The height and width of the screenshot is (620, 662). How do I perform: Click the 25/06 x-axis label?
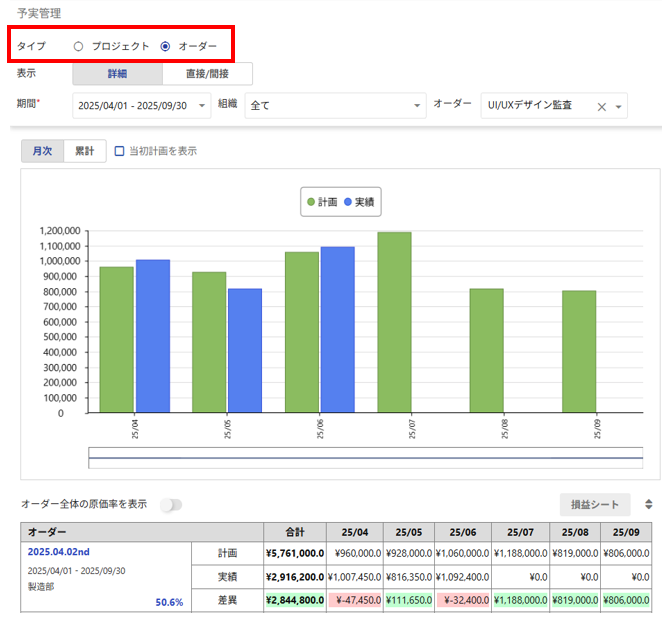pyautogui.click(x=320, y=429)
